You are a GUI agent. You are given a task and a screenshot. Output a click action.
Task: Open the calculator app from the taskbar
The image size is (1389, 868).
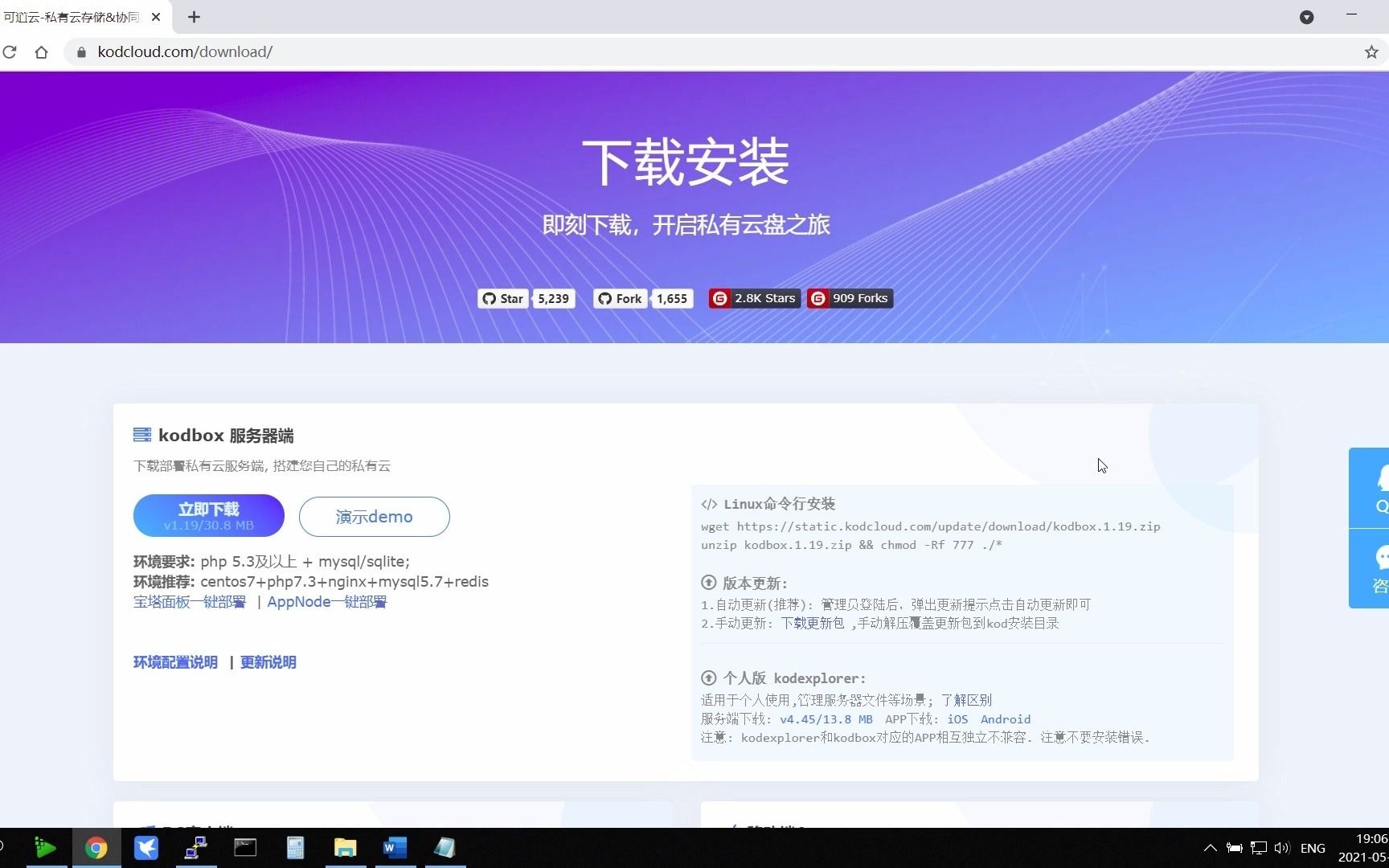(x=295, y=848)
